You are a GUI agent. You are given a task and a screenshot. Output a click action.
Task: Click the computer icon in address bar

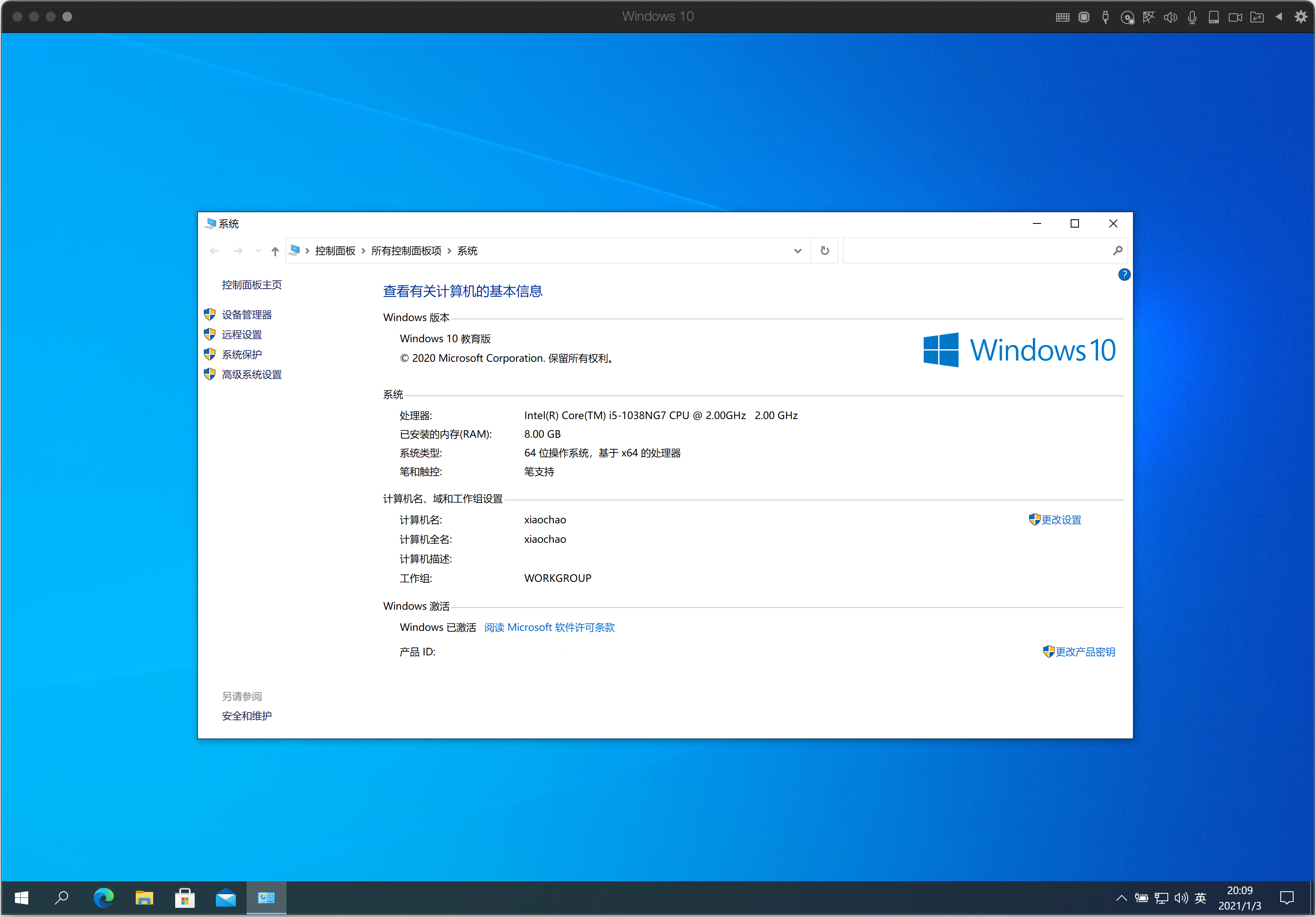[295, 250]
